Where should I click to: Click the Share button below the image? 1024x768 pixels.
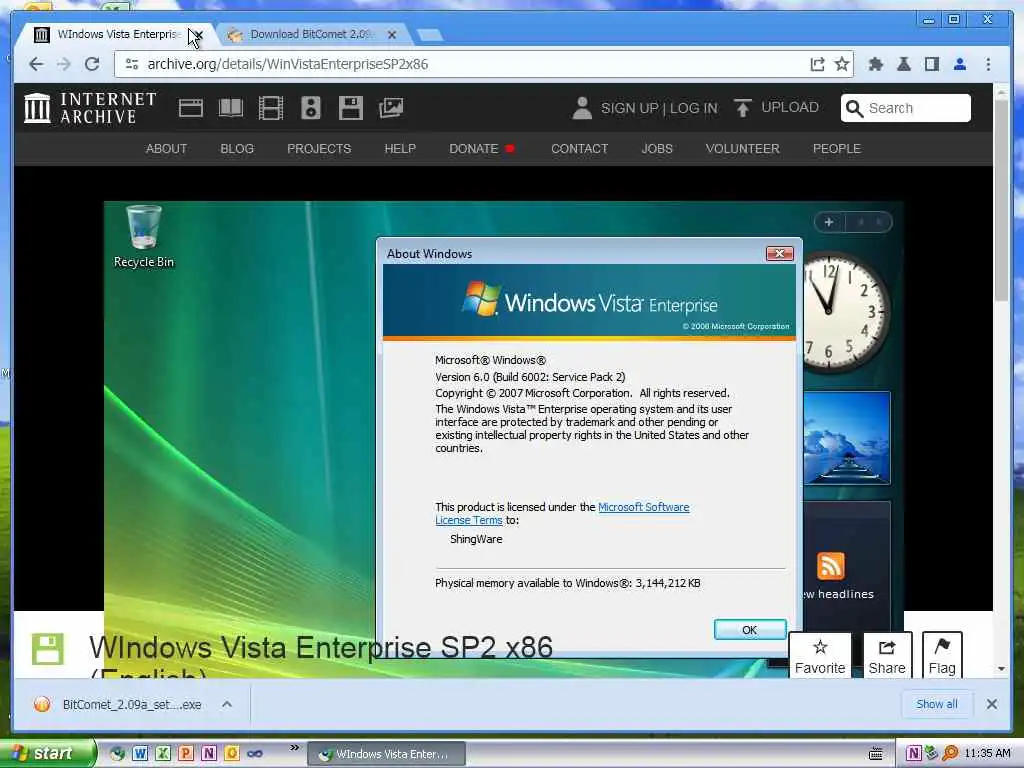pos(887,656)
